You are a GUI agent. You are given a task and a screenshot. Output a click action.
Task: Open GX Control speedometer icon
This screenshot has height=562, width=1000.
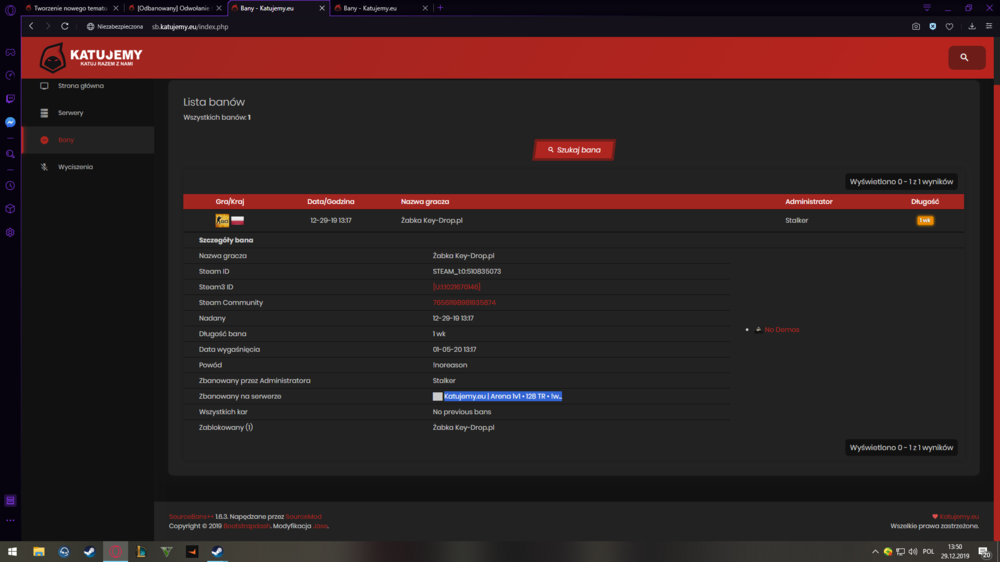point(10,75)
